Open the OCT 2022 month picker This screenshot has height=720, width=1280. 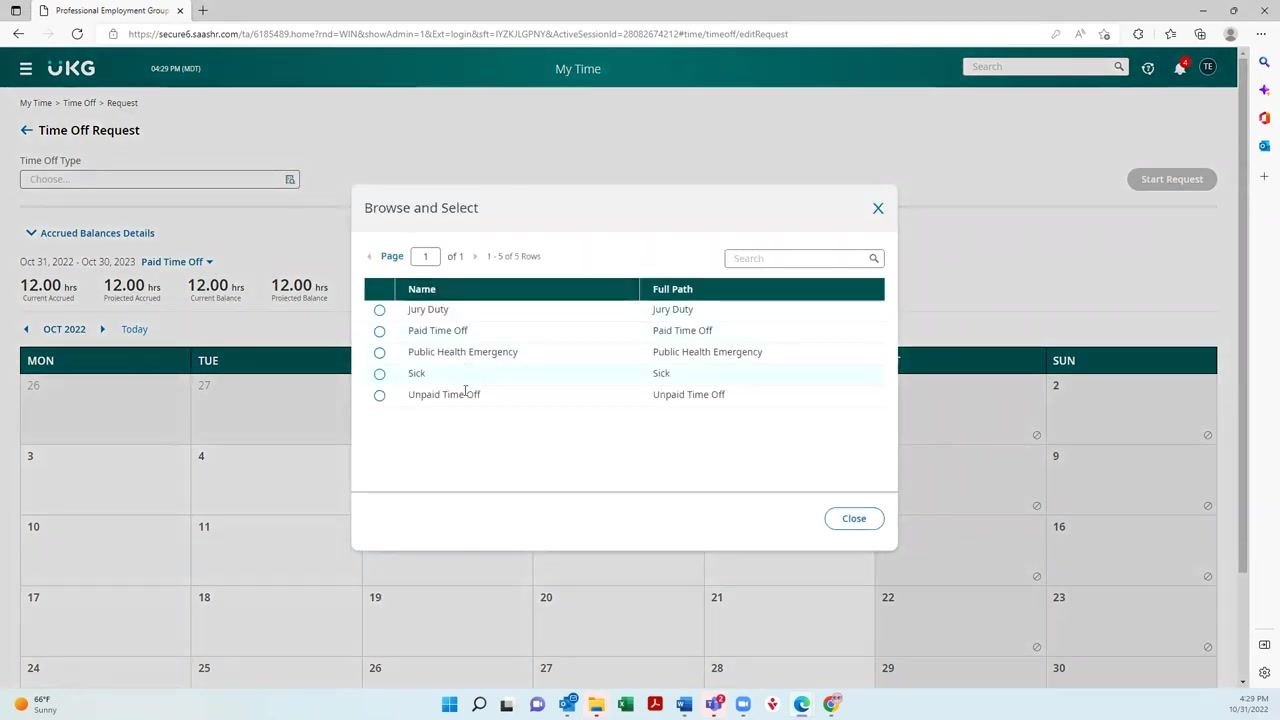64,329
